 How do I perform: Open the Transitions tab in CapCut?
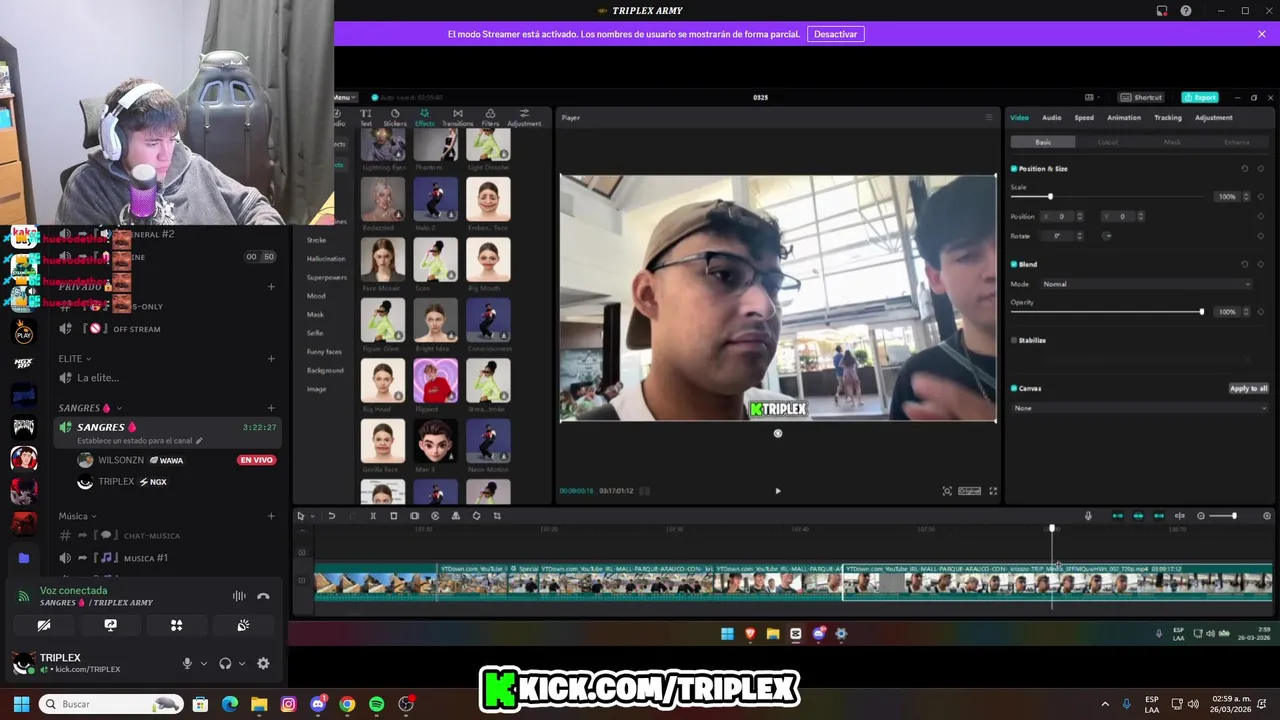[x=457, y=117]
